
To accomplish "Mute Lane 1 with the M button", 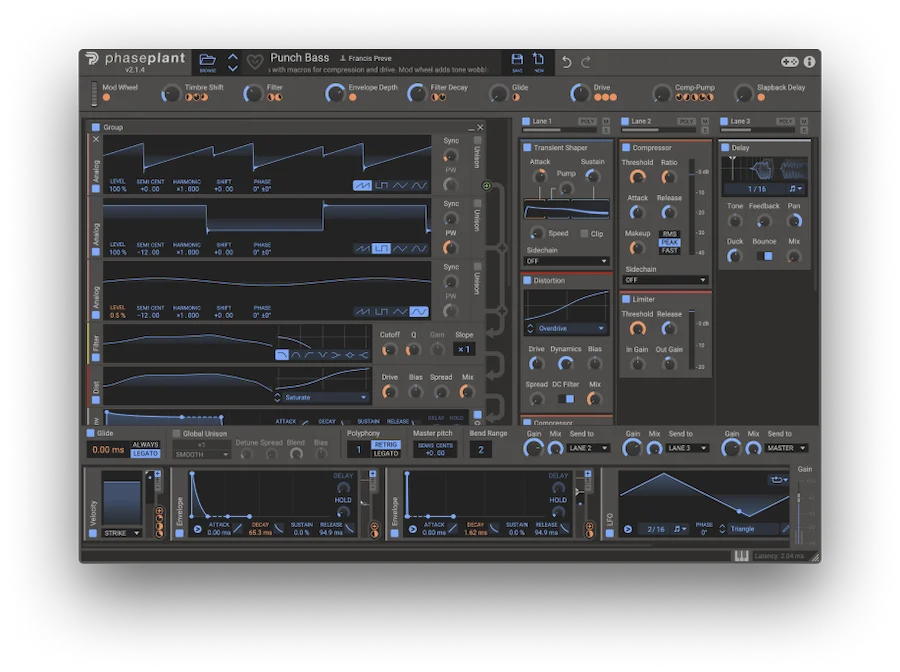I will (606, 121).
